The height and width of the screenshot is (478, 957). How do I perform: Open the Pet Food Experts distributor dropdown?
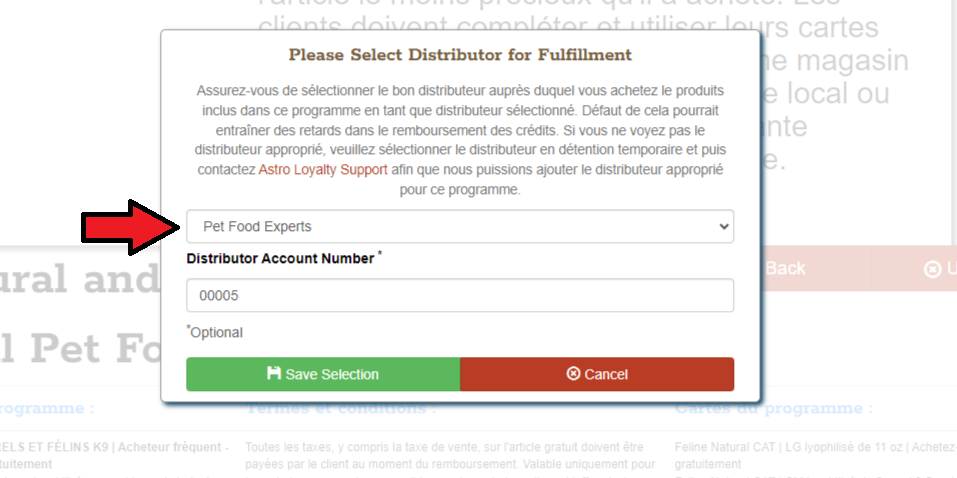[459, 227]
